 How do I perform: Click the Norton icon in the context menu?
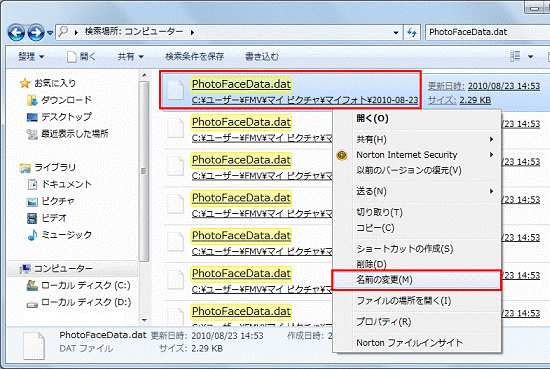342,155
